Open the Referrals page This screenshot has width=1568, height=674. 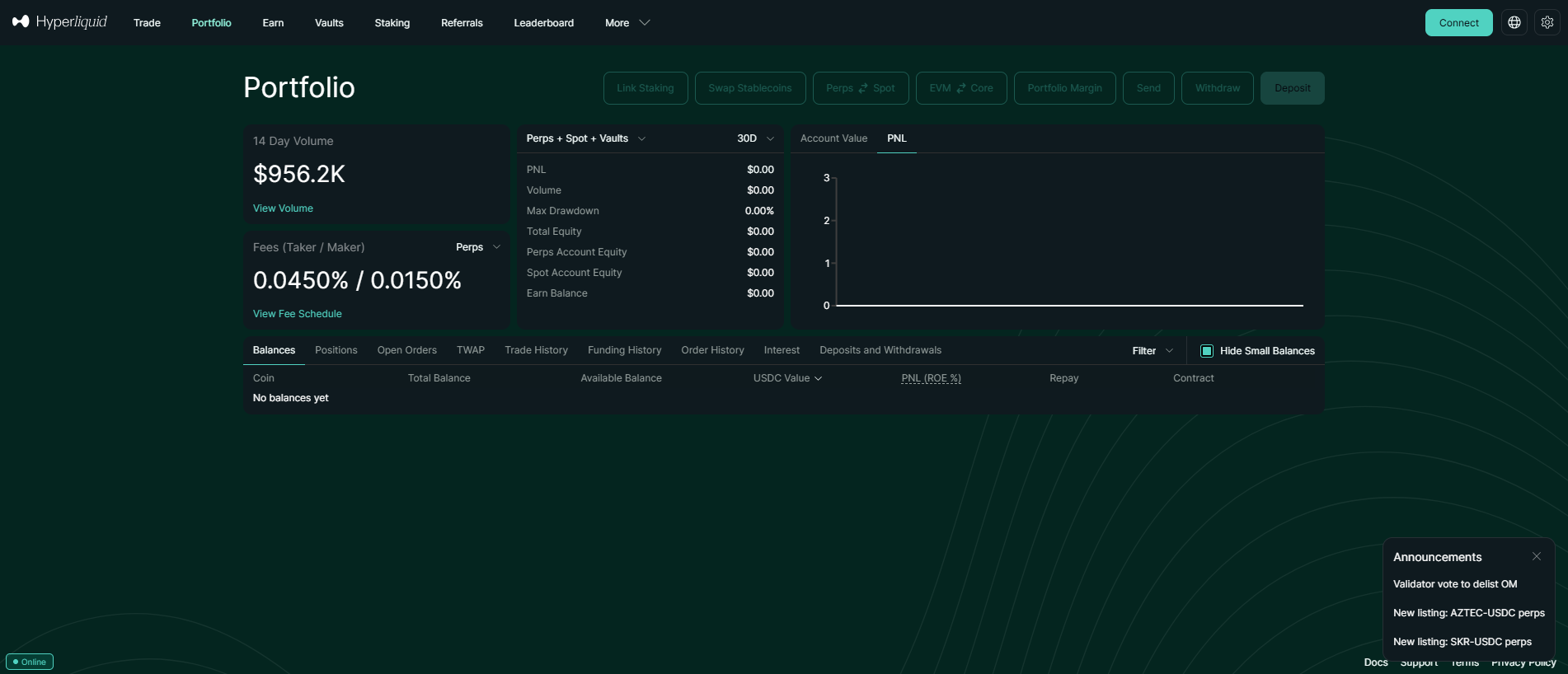coord(462,23)
